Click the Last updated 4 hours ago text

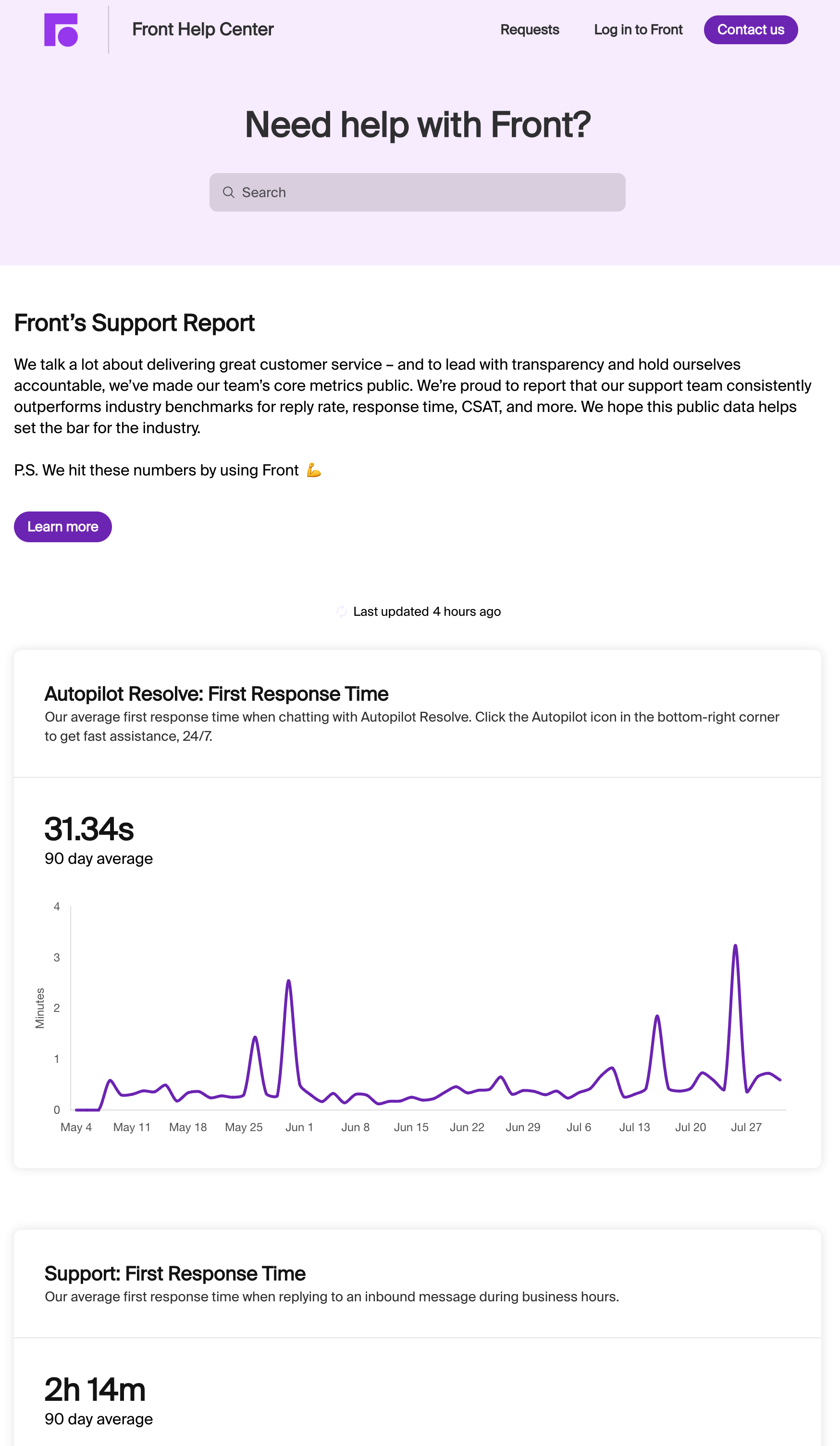[x=427, y=611]
